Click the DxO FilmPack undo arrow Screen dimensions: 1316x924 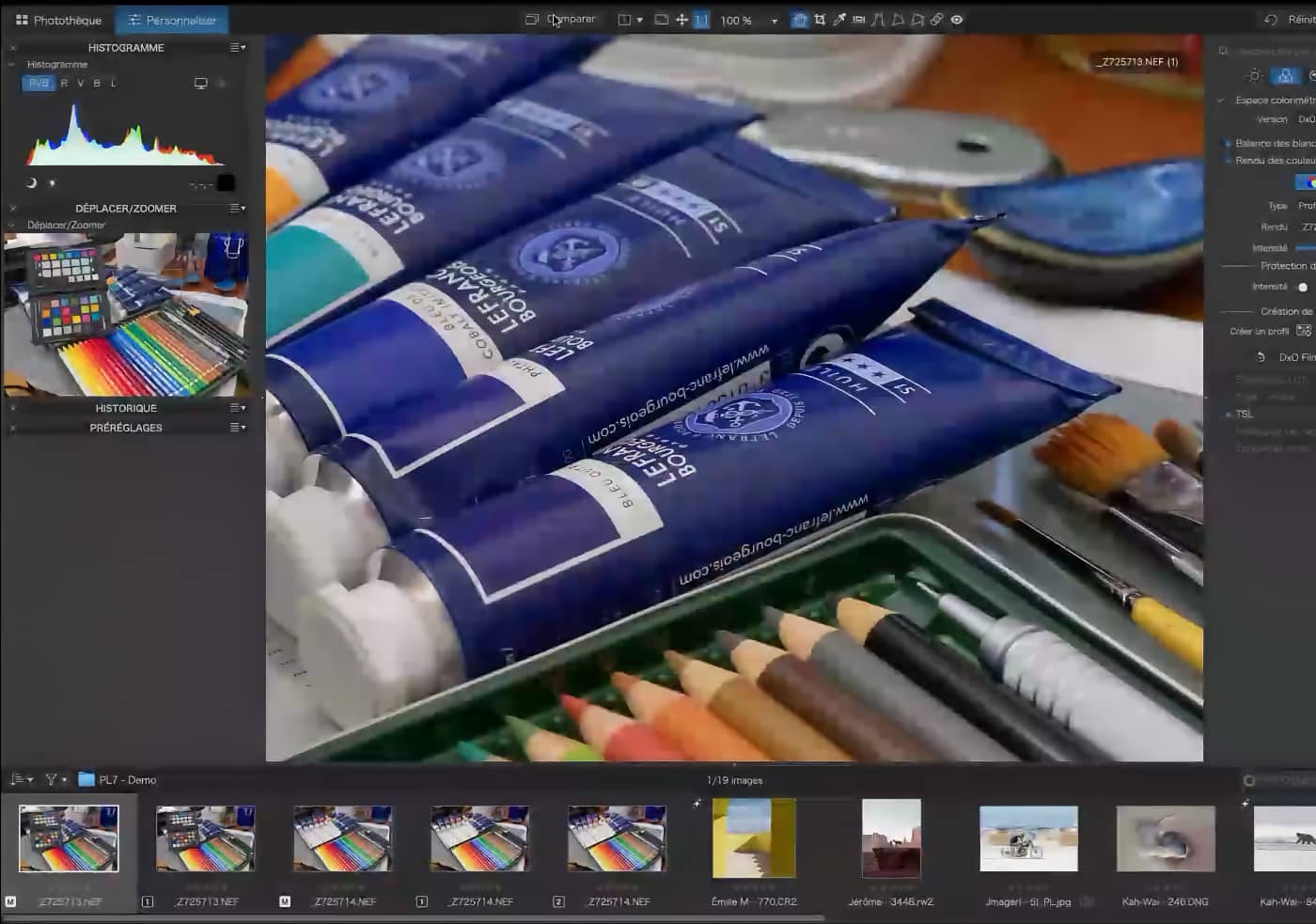click(1261, 357)
